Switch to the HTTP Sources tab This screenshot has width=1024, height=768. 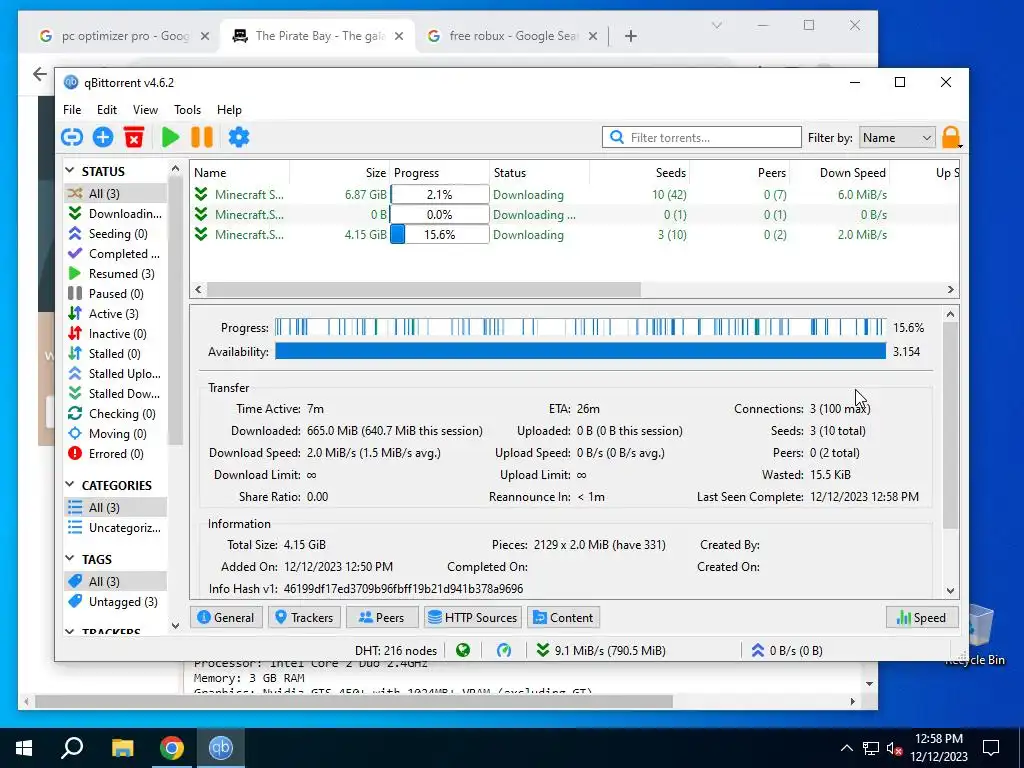click(472, 618)
